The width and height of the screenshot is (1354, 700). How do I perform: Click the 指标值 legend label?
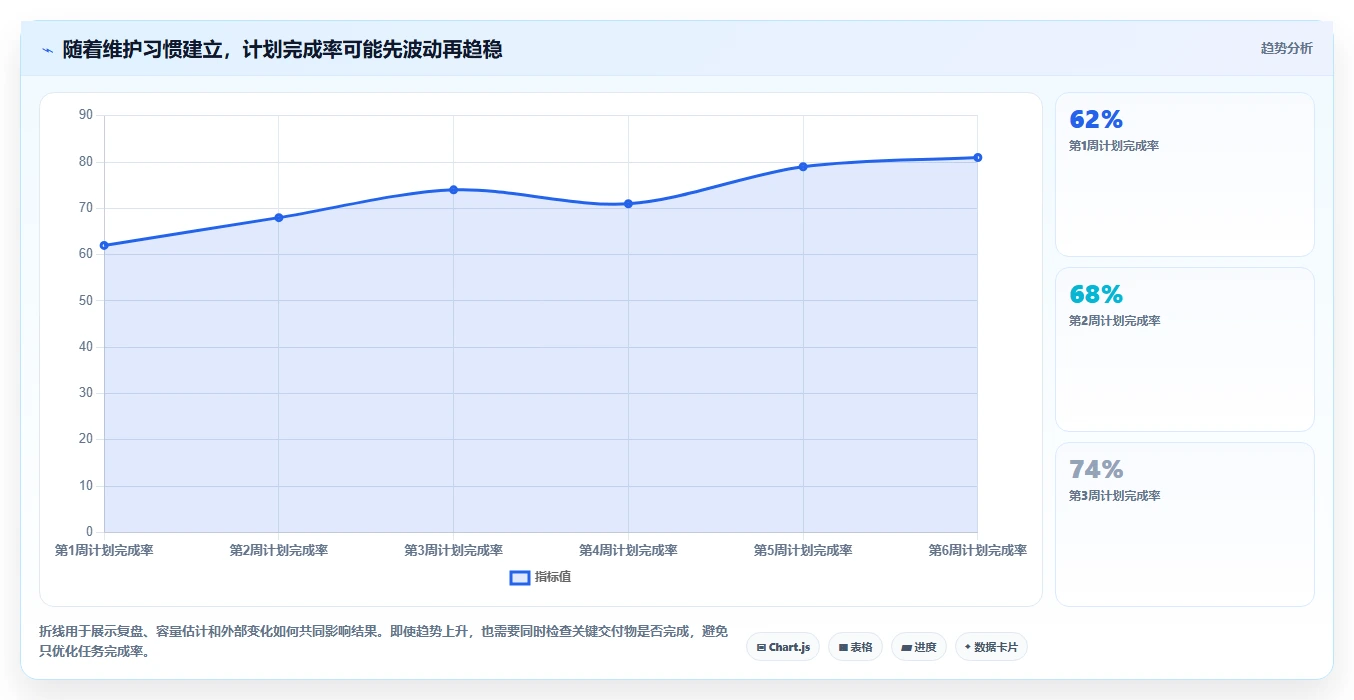click(553, 577)
